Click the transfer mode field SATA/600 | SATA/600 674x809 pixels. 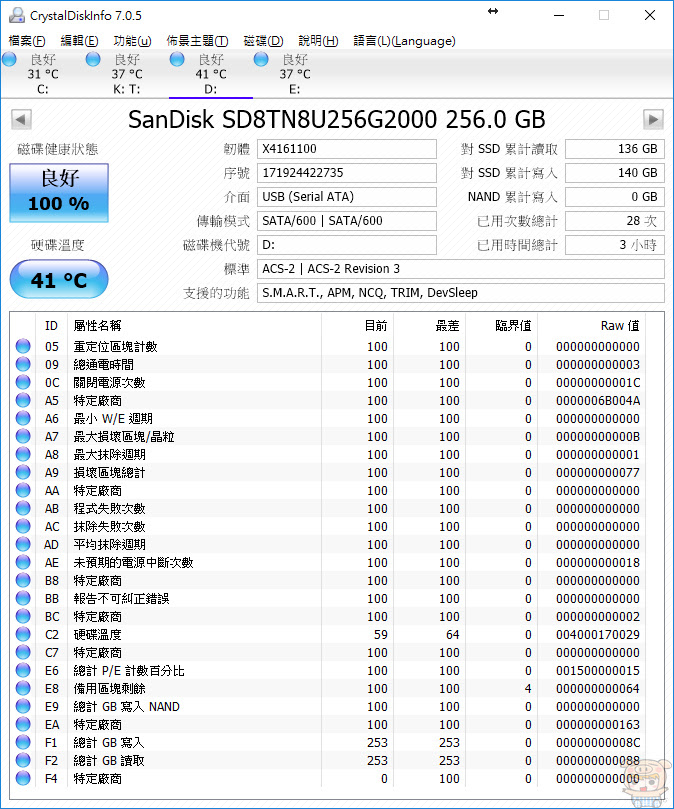(347, 221)
